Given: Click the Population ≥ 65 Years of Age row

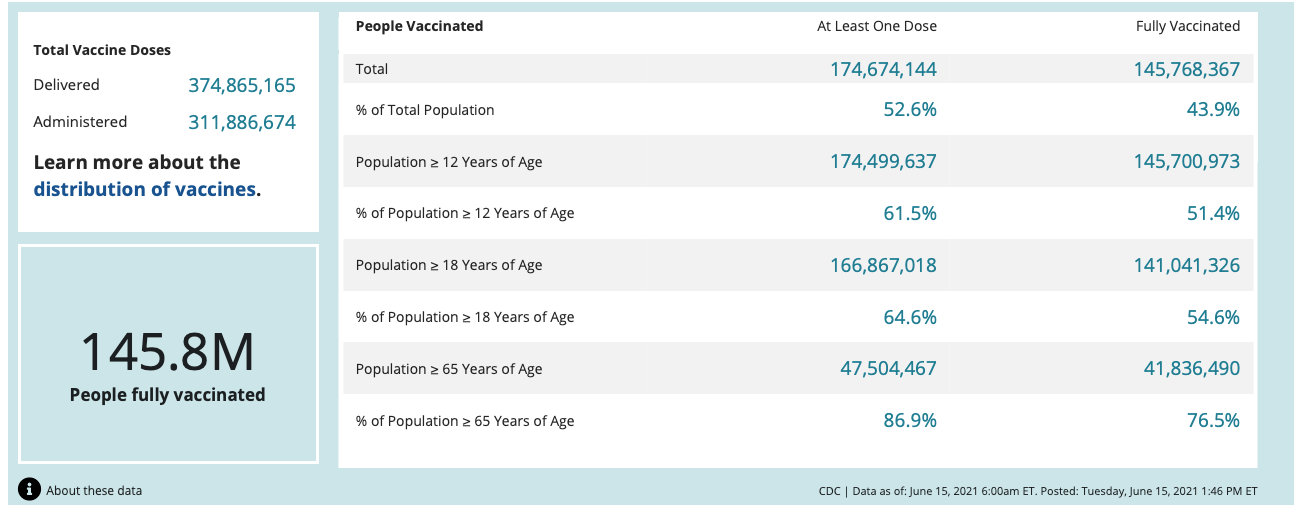Looking at the screenshot, I should click(x=798, y=369).
